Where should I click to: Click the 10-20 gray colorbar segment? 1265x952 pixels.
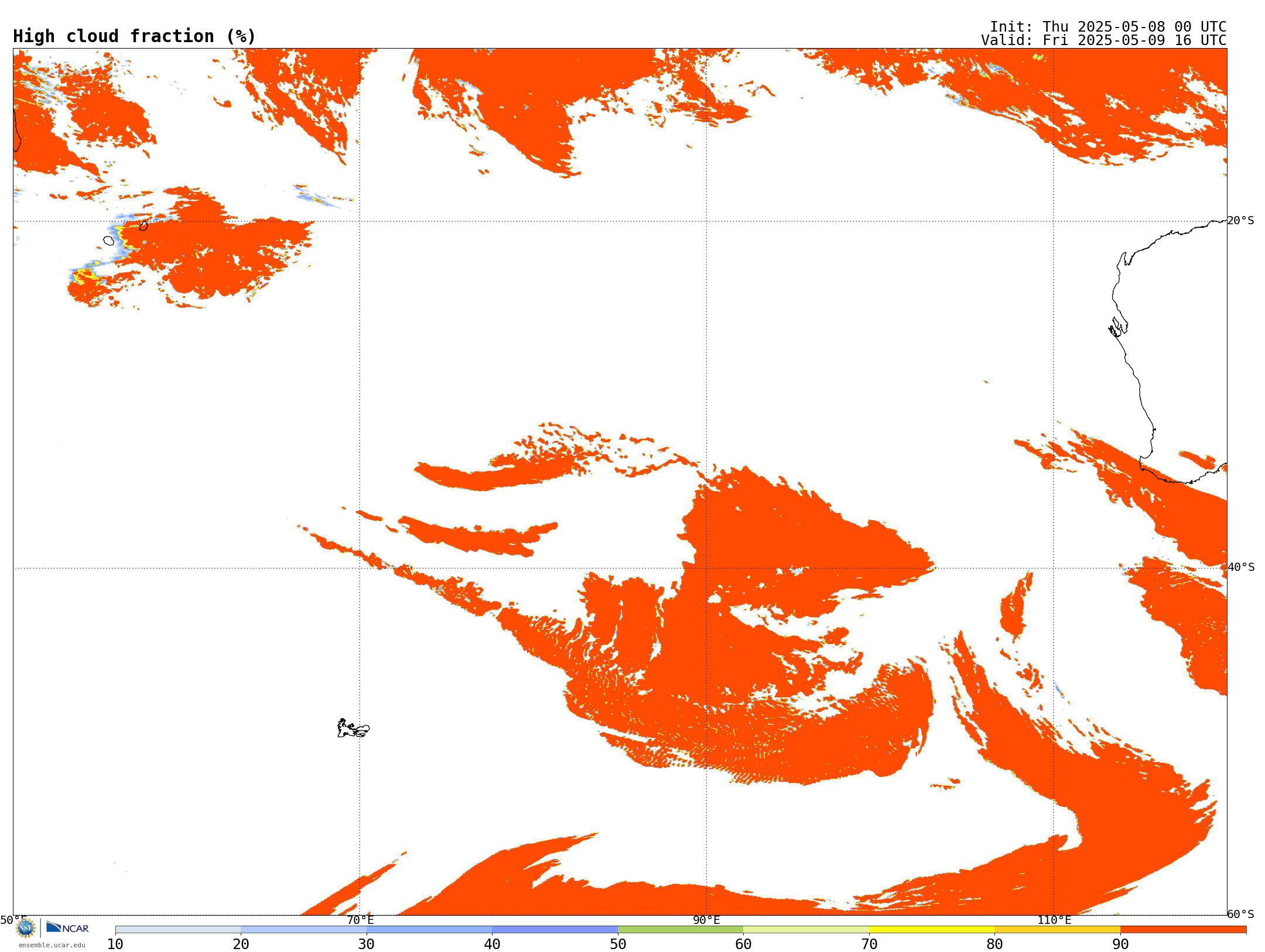[x=178, y=930]
